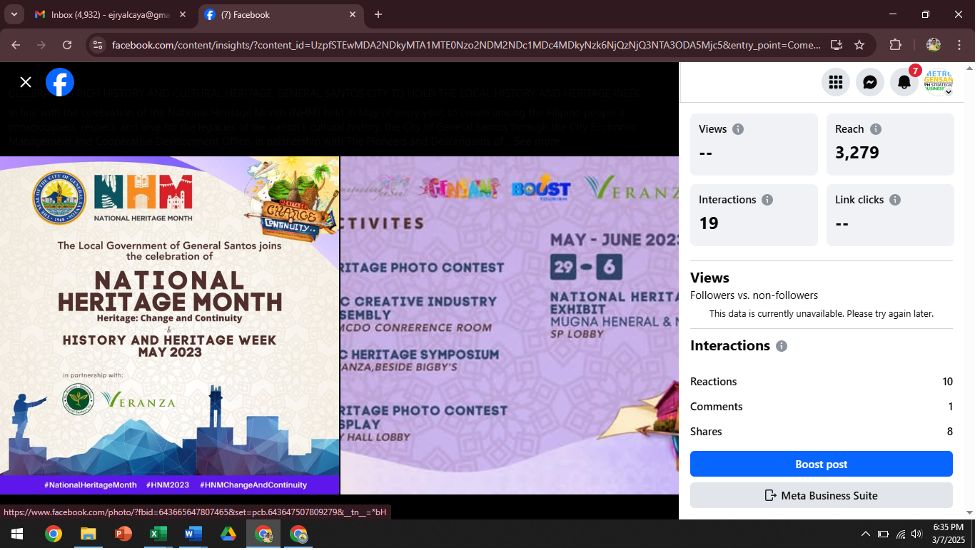This screenshot has height=550, width=977.
Task: Open the clock and date flyout
Action: (x=948, y=534)
